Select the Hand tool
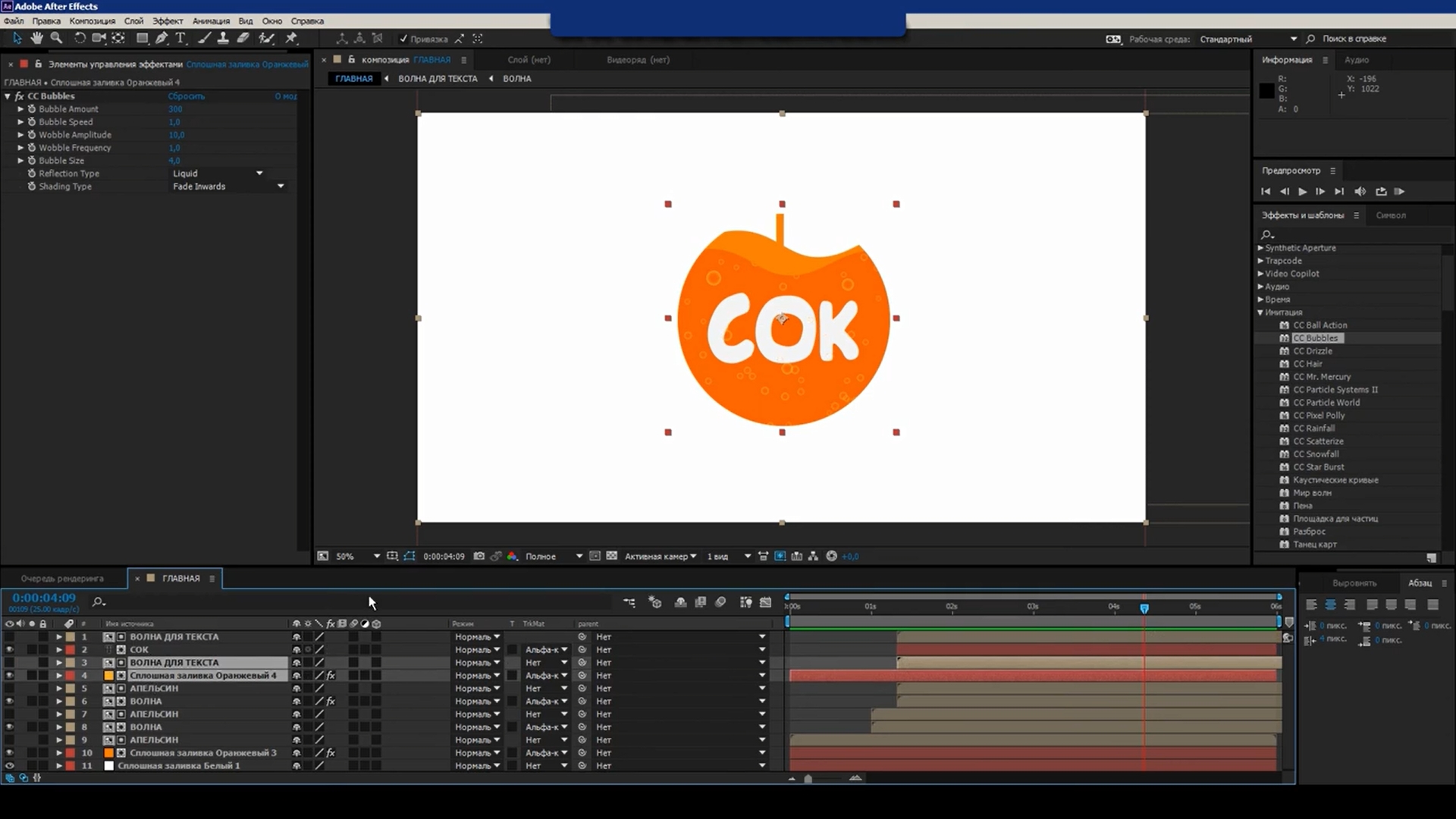 36,38
